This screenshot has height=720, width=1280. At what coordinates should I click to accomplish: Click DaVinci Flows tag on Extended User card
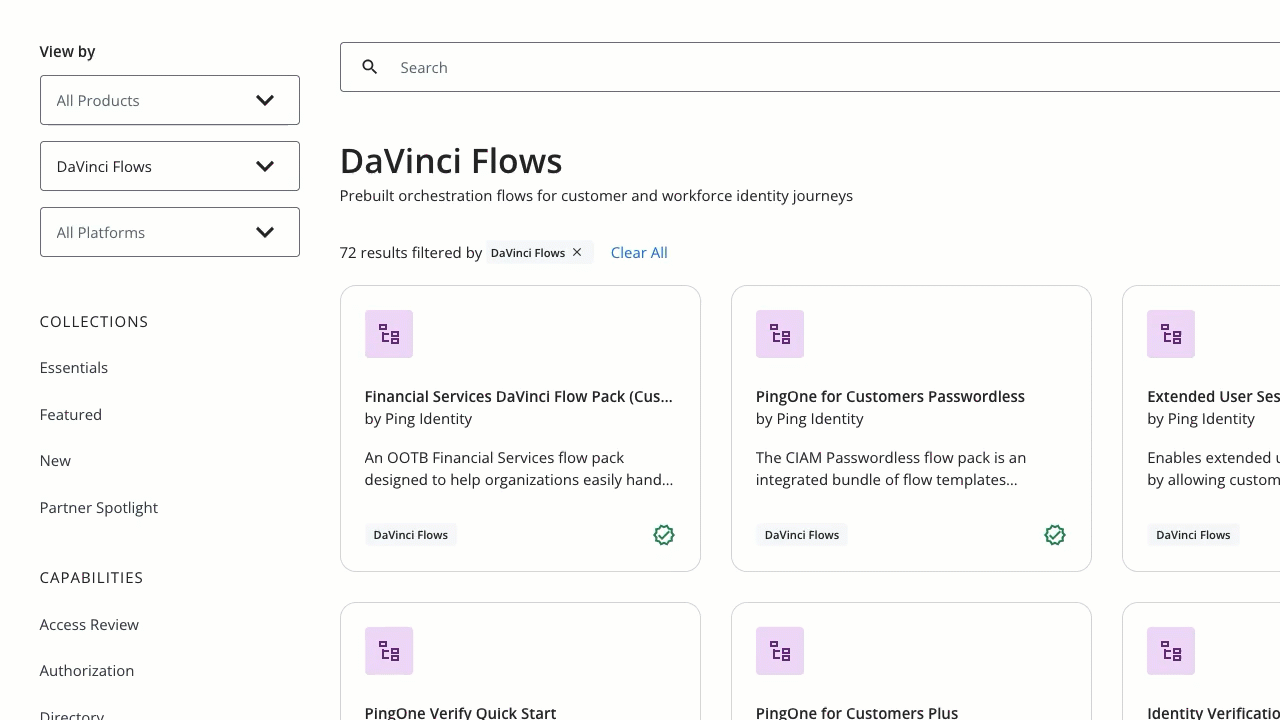click(1193, 535)
